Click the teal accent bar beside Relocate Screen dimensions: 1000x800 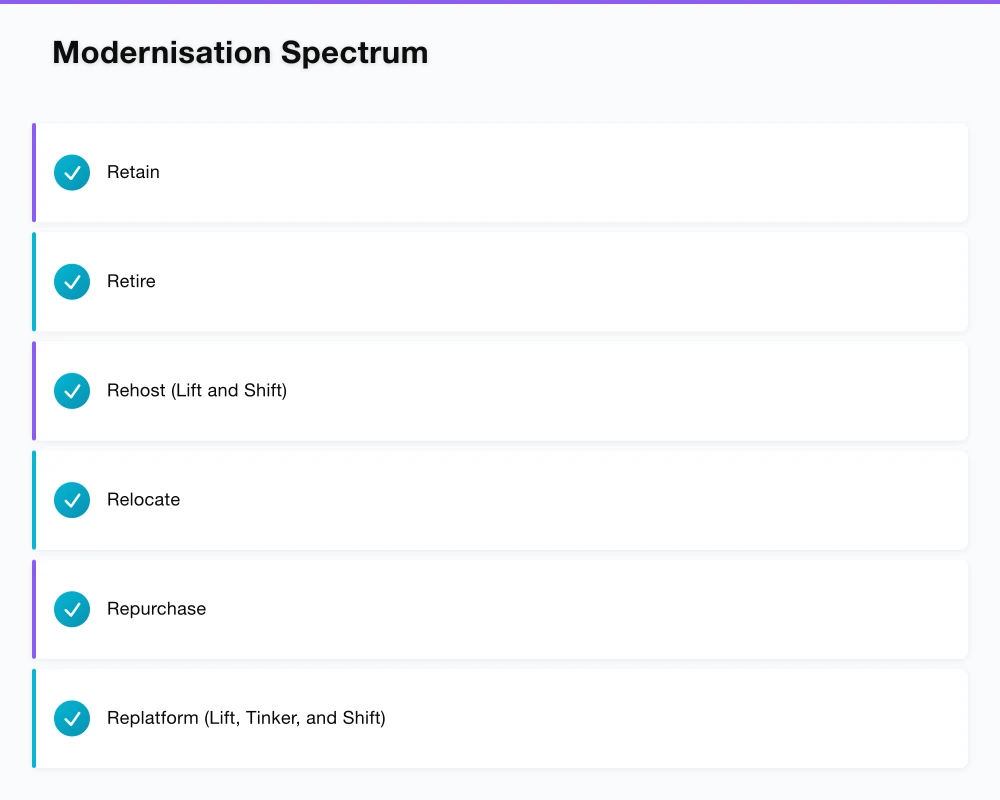coord(33,499)
